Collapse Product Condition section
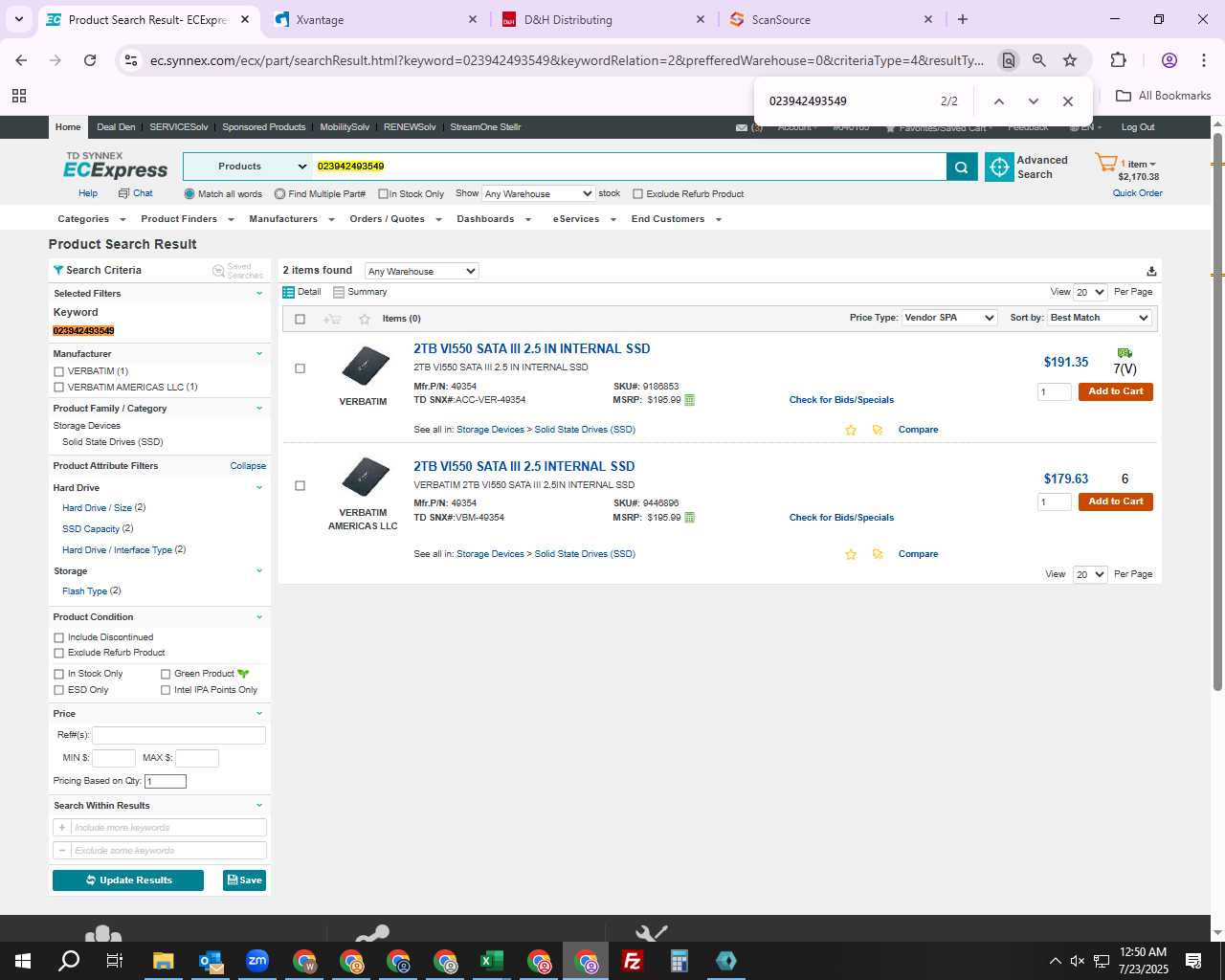 coord(259,617)
